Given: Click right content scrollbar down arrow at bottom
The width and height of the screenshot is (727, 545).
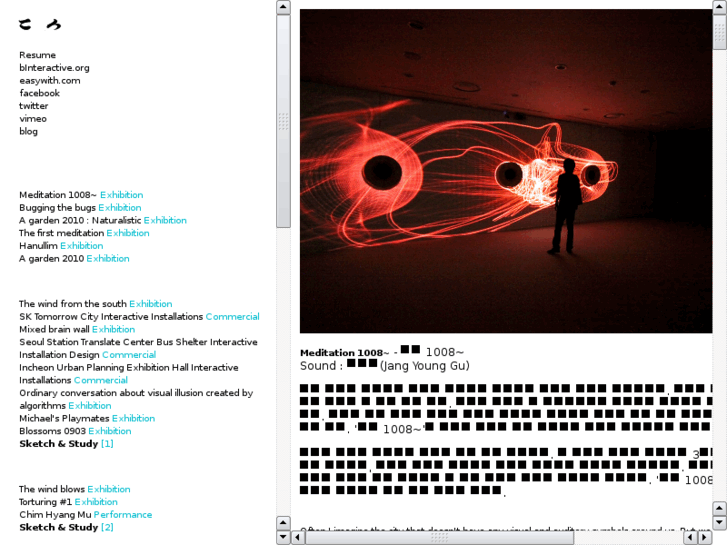Looking at the screenshot, I should click(x=720, y=523).
